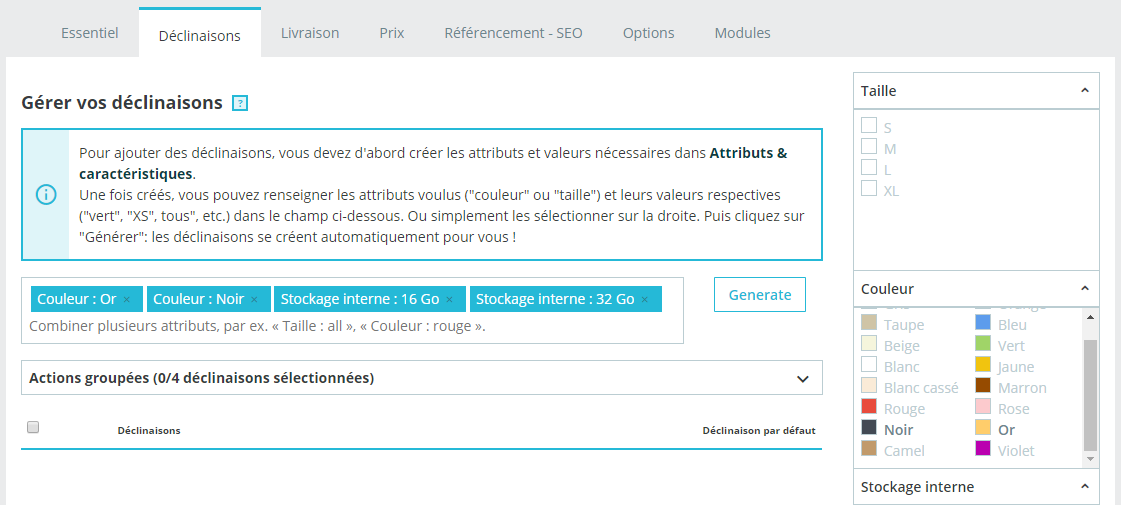Select the Vert color swatch
This screenshot has width=1121, height=505.
(983, 343)
